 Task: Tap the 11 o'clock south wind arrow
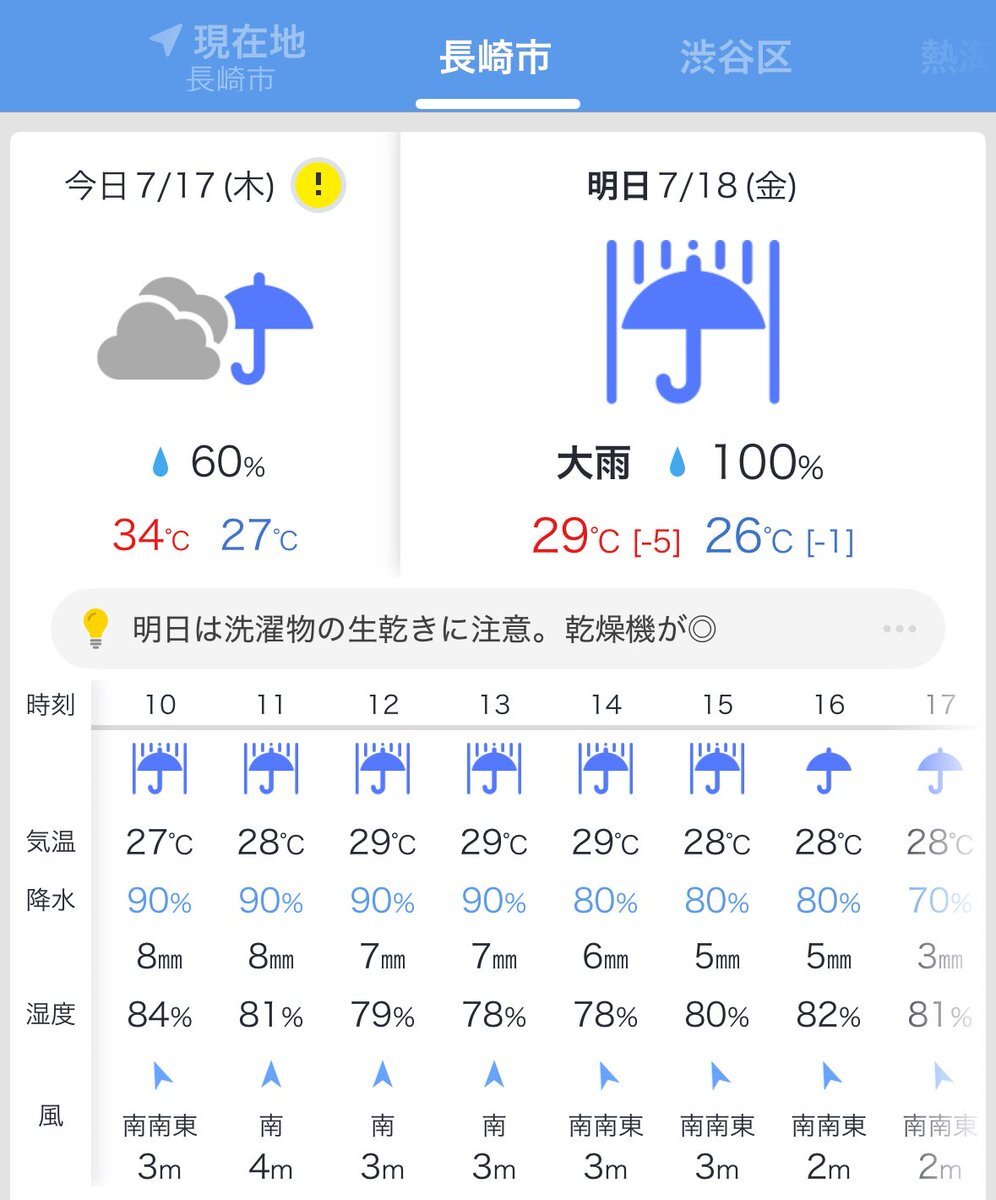pyautogui.click(x=271, y=1075)
